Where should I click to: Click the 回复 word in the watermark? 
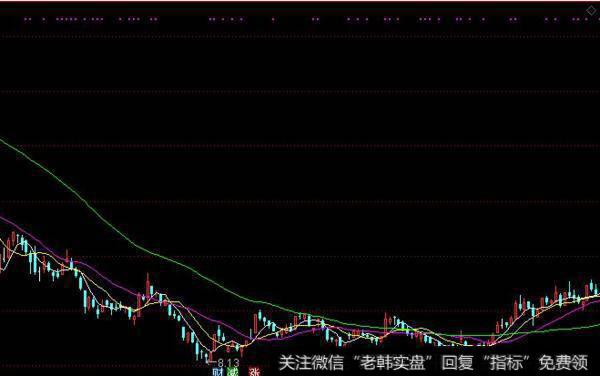[x=457, y=363]
